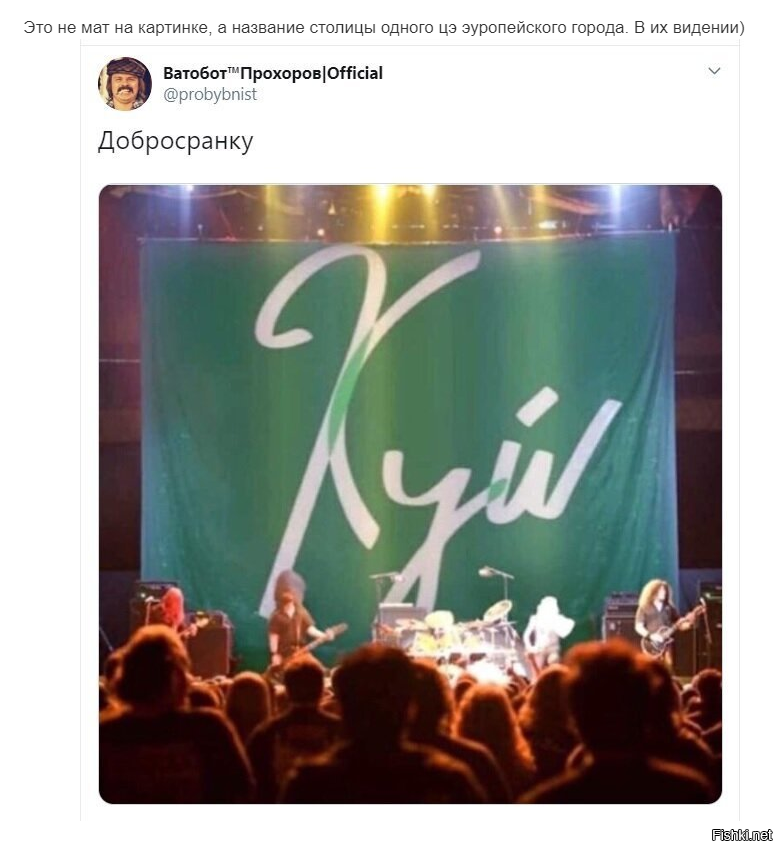Screen dimensions: 778x847
Task: Click the word Official in display name
Action: coord(355,73)
